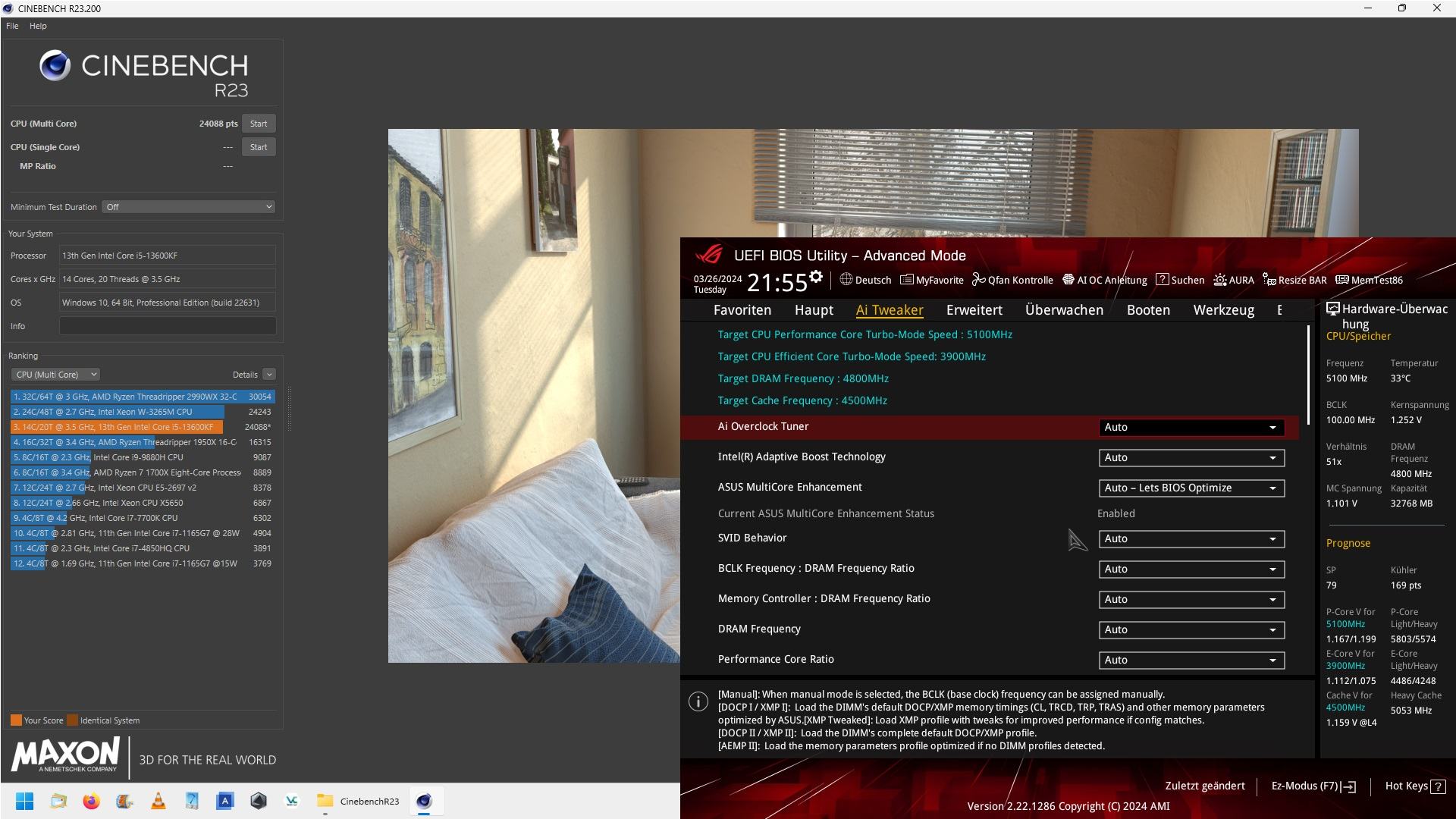Select the Ai Tweaker BIOS tab
Image resolution: width=1456 pixels, height=819 pixels.
pyautogui.click(x=890, y=310)
